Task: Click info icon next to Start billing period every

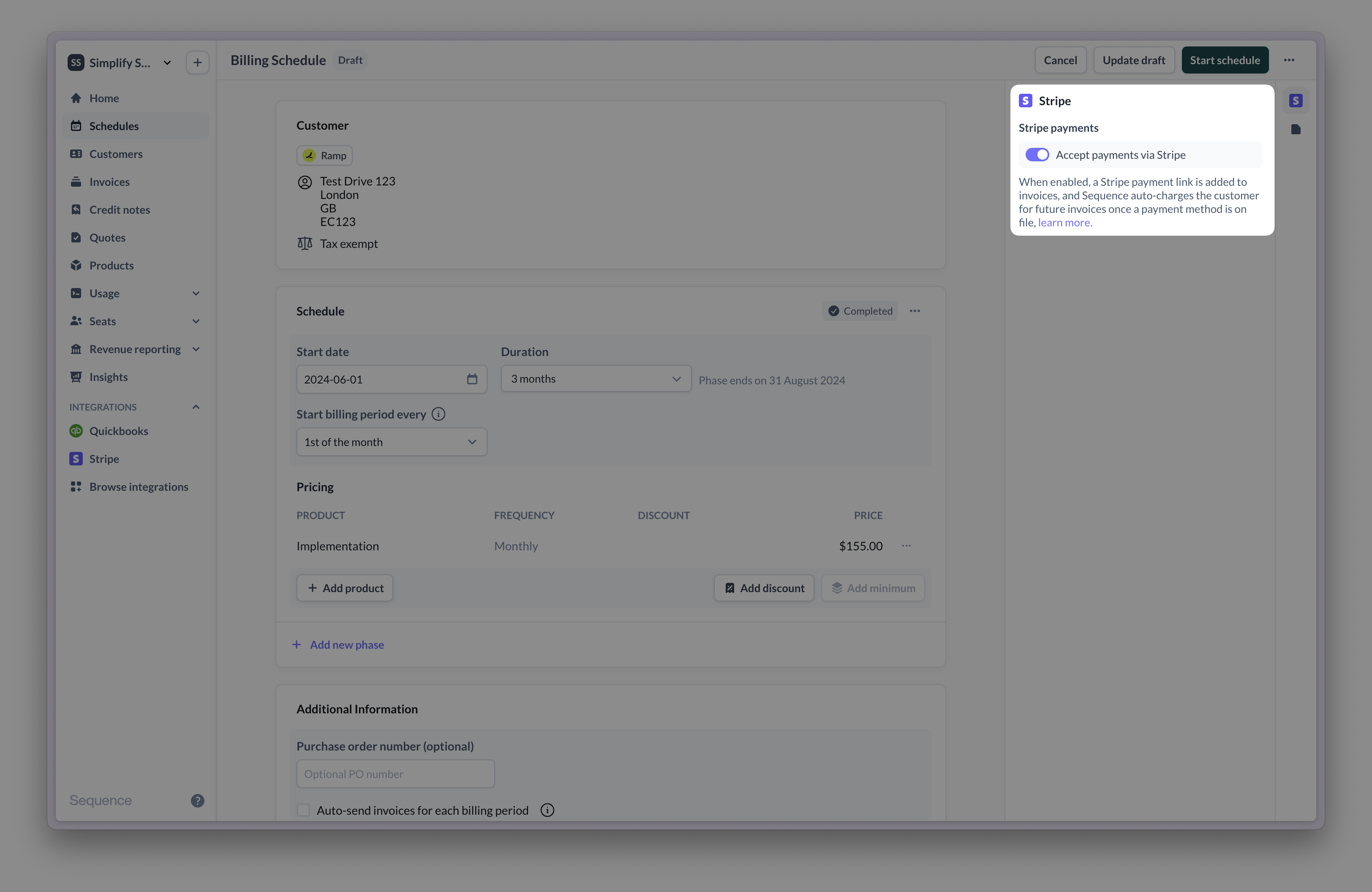Action: click(x=438, y=414)
